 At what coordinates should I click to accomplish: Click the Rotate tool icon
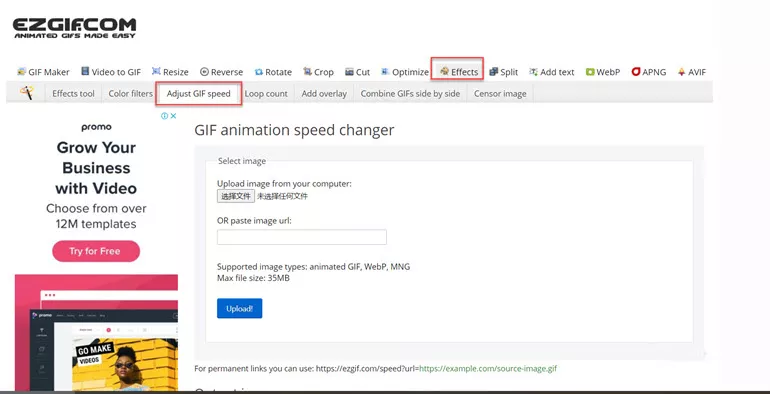(x=258, y=72)
